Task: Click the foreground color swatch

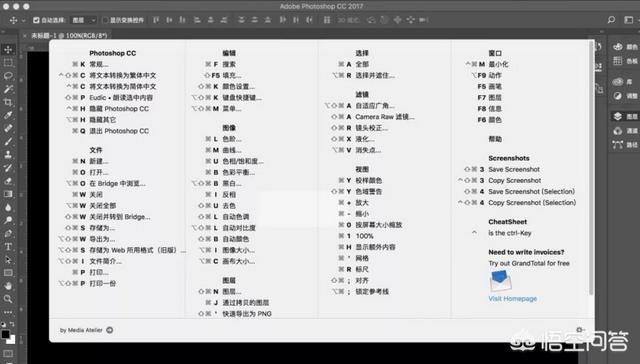Action: tap(5, 334)
